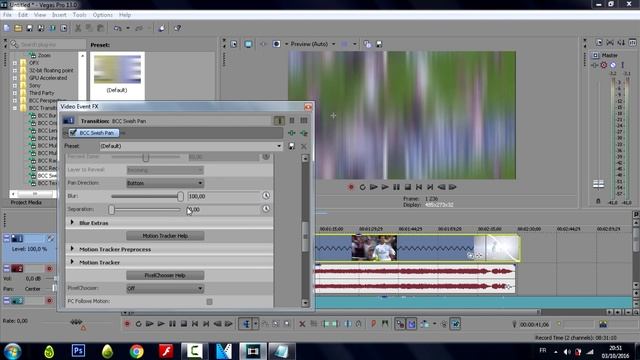
Task: Click the Insert marker icon in timeline toolbar
Action: 373,324
